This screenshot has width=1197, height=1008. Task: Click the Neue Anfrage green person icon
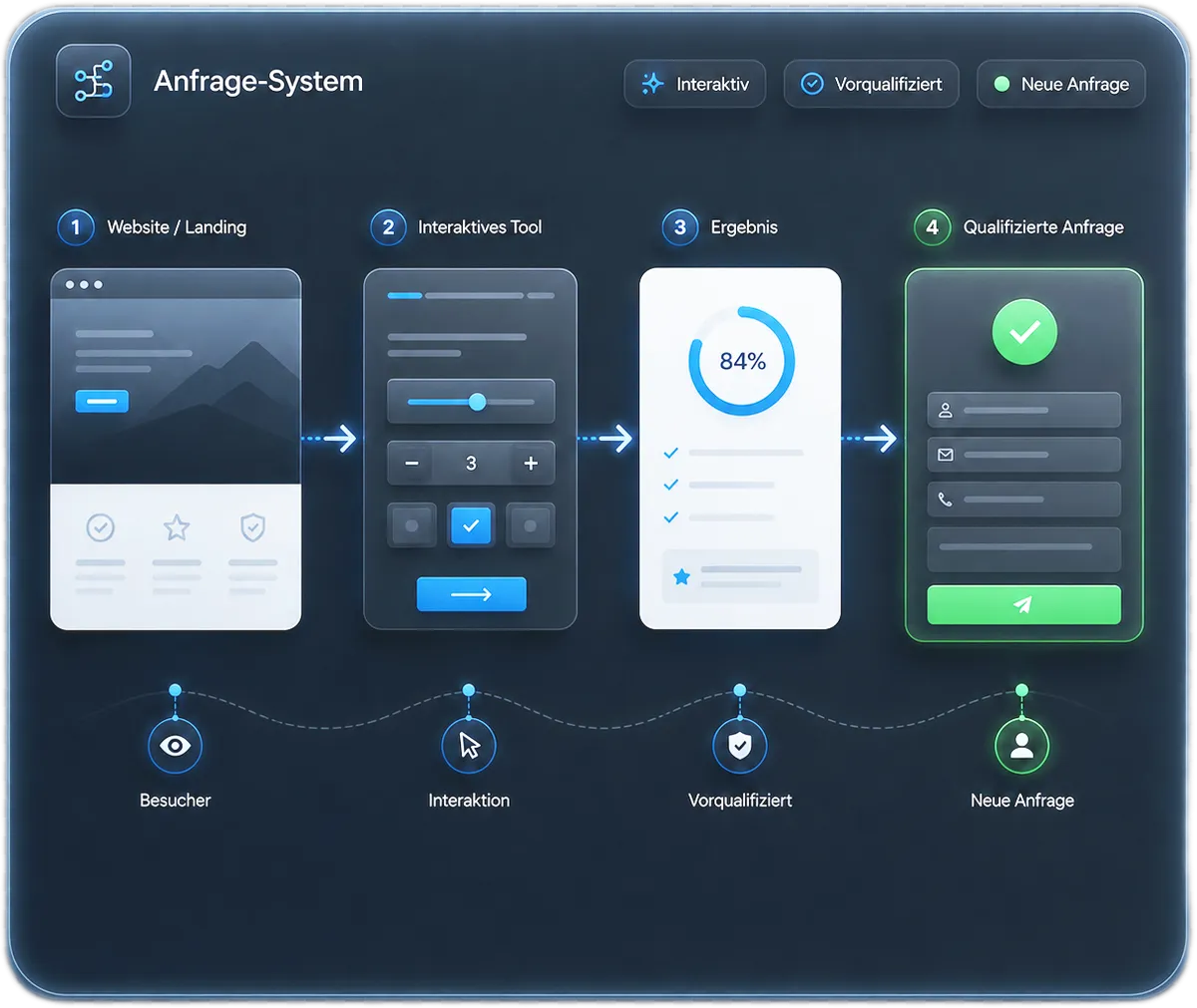click(x=1021, y=746)
